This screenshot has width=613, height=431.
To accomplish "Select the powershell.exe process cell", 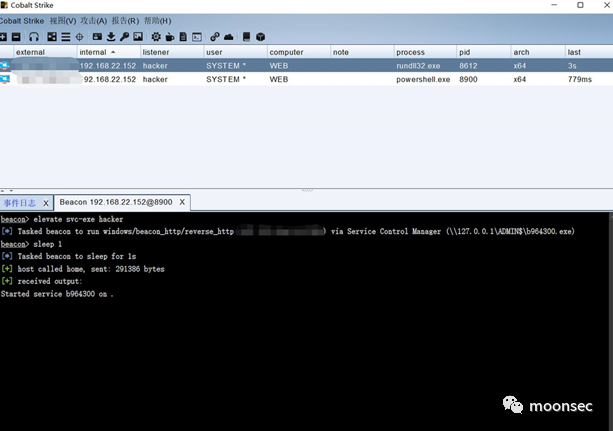I will tap(423, 79).
